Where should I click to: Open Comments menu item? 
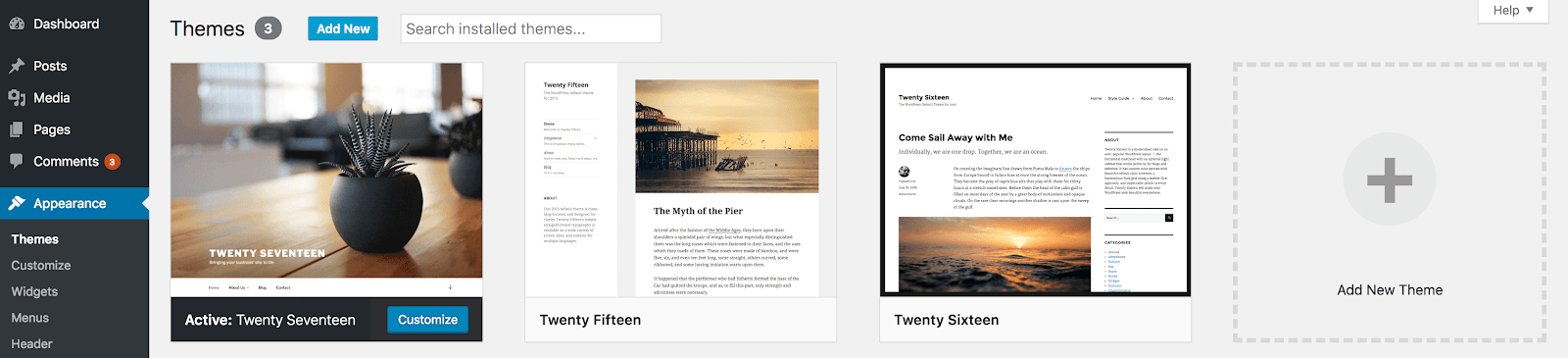[74, 161]
